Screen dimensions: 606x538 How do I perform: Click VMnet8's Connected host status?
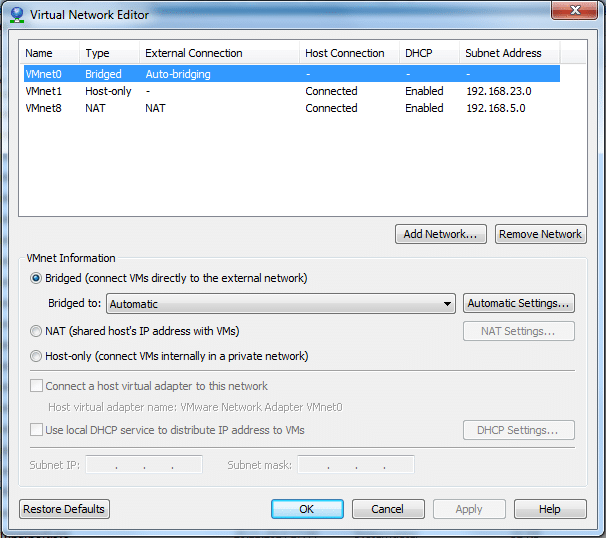(x=331, y=108)
